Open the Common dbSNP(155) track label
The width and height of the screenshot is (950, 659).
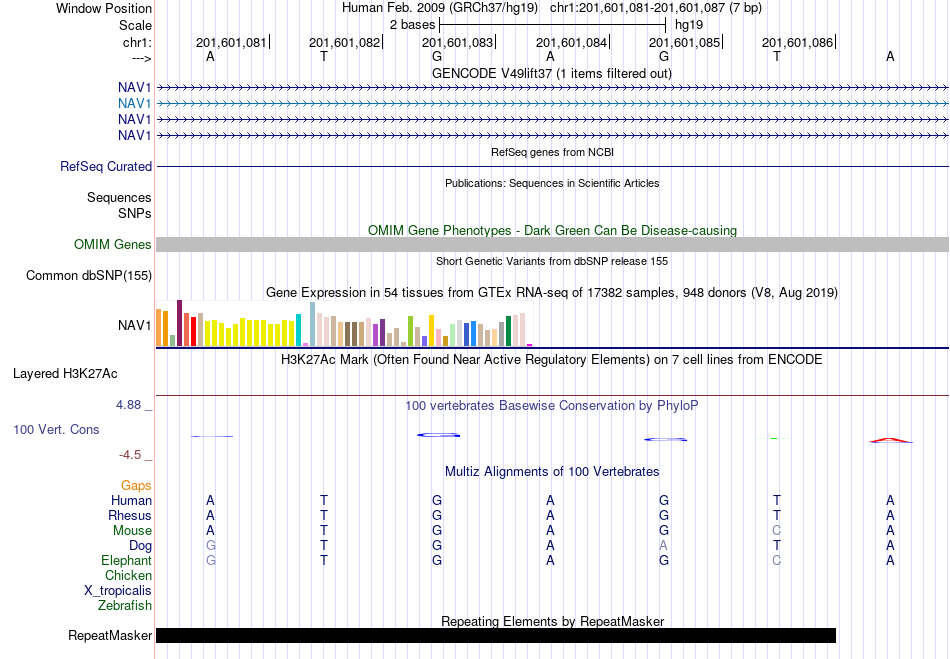pos(89,276)
